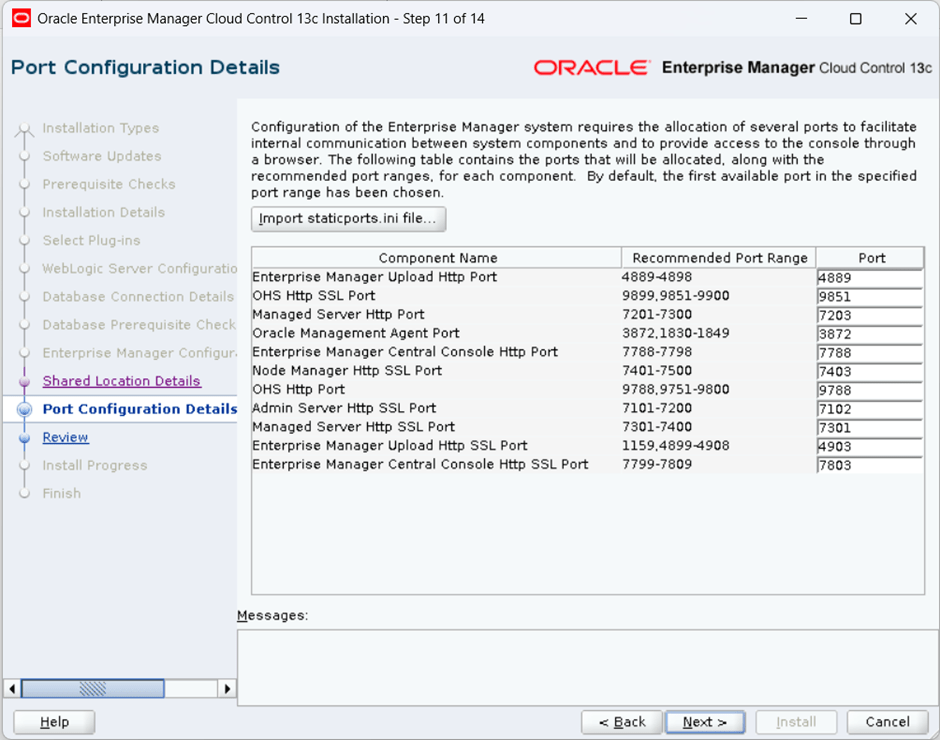Click the Shared Location Details step bullet
The image size is (940, 740).
[x=24, y=381]
